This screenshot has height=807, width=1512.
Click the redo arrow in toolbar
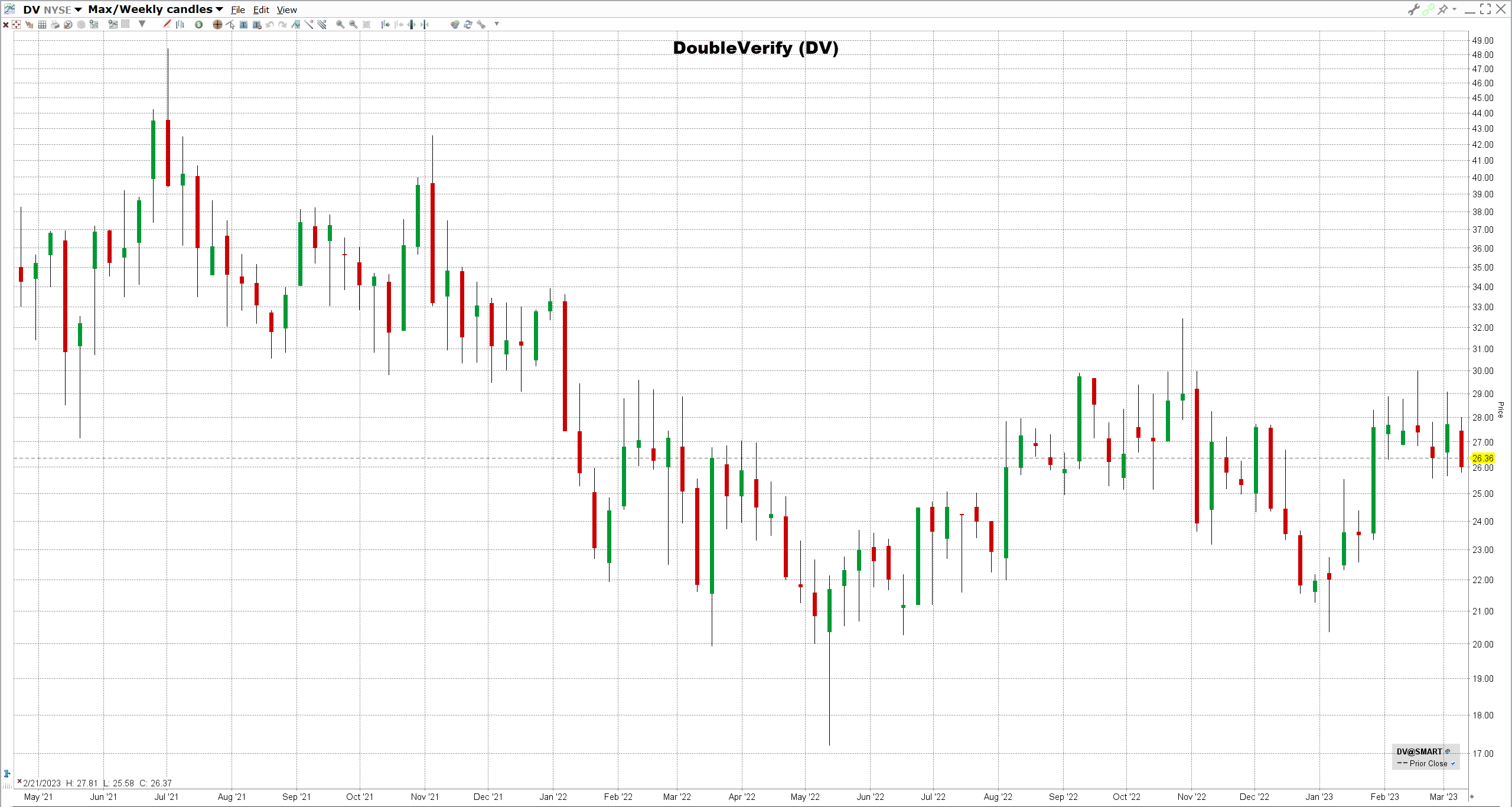282,24
